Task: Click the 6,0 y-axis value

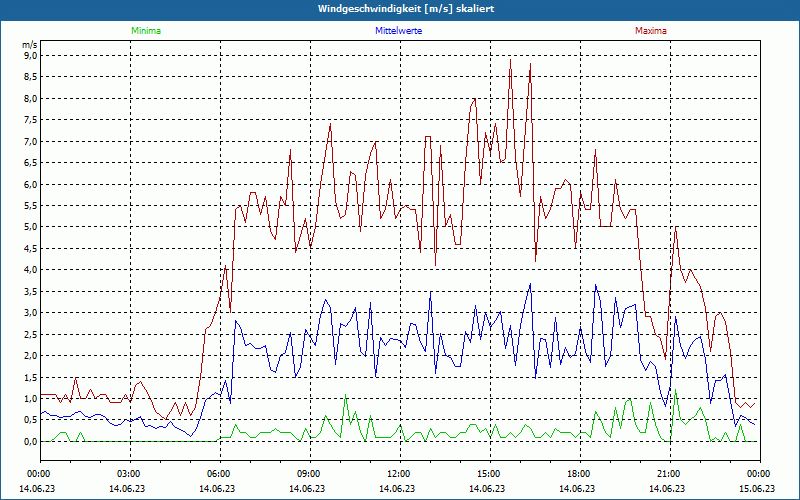Action: (x=31, y=184)
